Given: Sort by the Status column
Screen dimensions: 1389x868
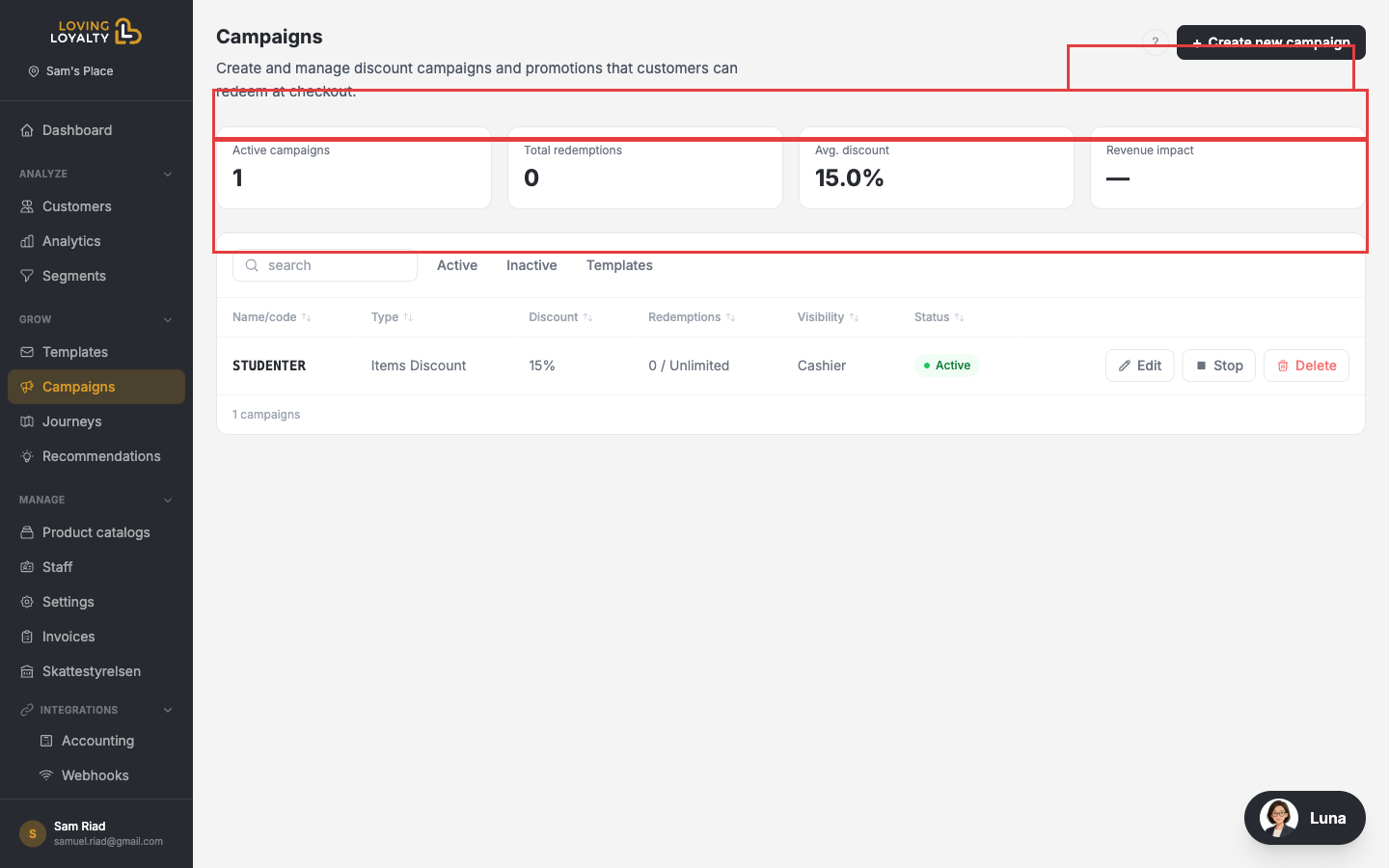Looking at the screenshot, I should [x=939, y=317].
